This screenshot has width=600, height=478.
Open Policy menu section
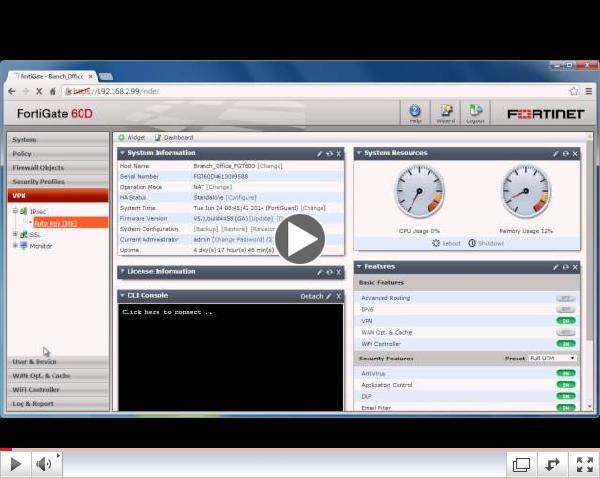(x=58, y=153)
